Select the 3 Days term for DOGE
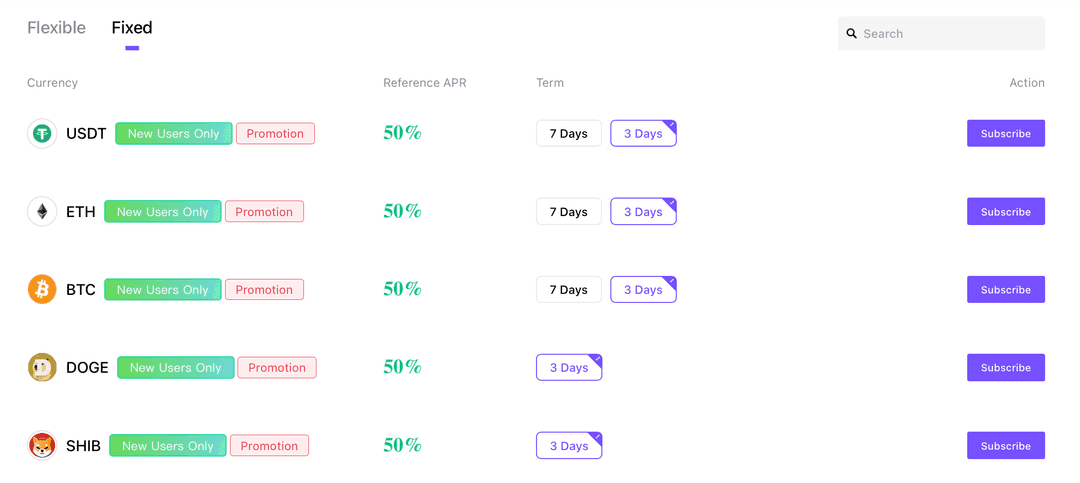Screen dimensions: 1080x483 coord(568,368)
